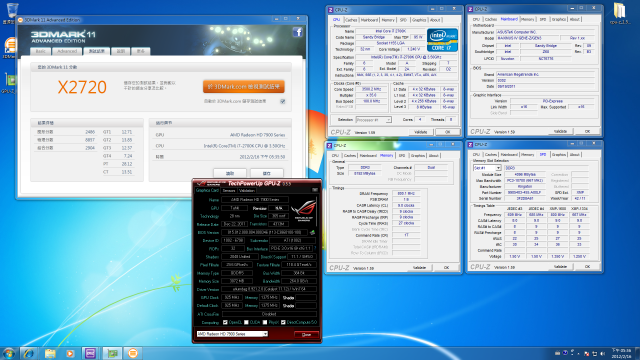Click the orange 3DMark.com view results button
The image size is (640, 360).
[244, 87]
